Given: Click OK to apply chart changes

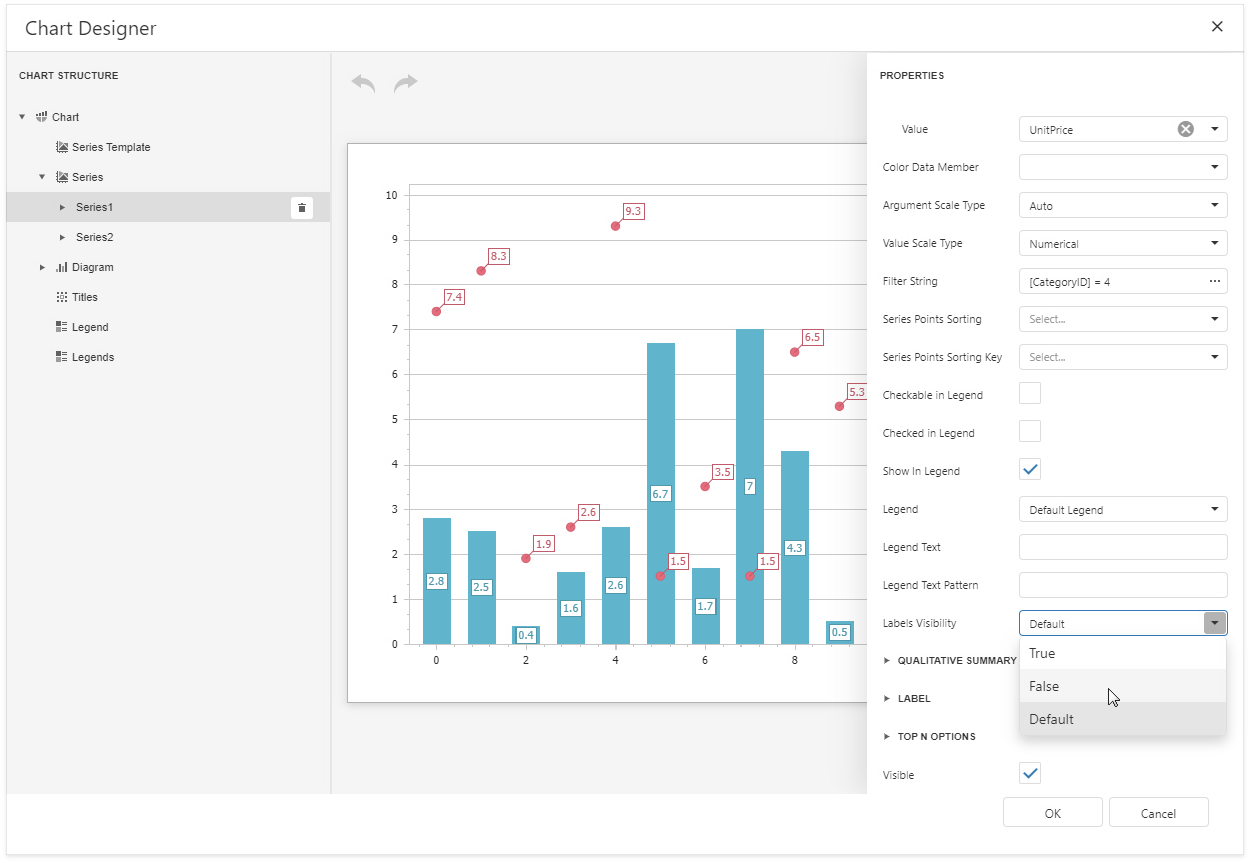Looking at the screenshot, I should coord(1052,812).
